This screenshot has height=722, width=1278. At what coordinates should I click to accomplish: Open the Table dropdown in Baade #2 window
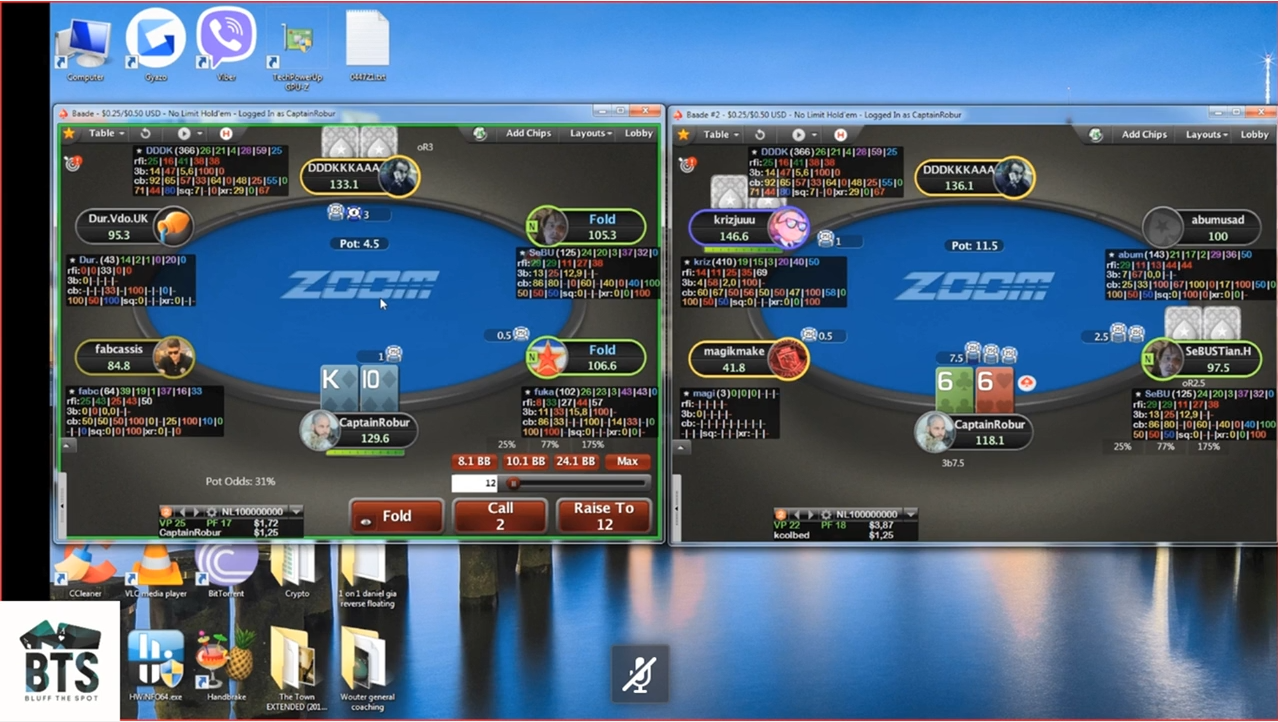(x=721, y=134)
